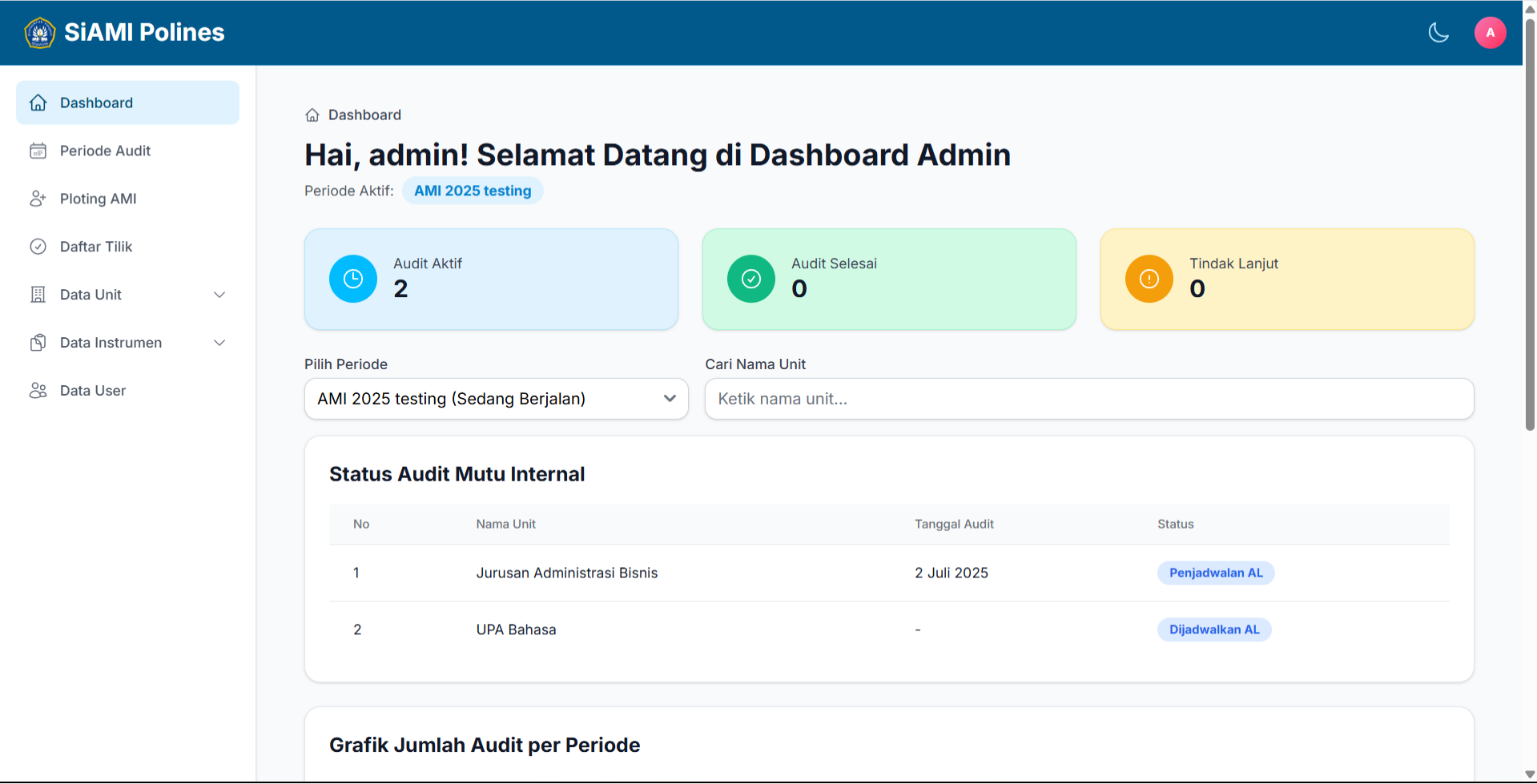
Task: Click the Penjadwalan AL status badge
Action: click(1215, 573)
